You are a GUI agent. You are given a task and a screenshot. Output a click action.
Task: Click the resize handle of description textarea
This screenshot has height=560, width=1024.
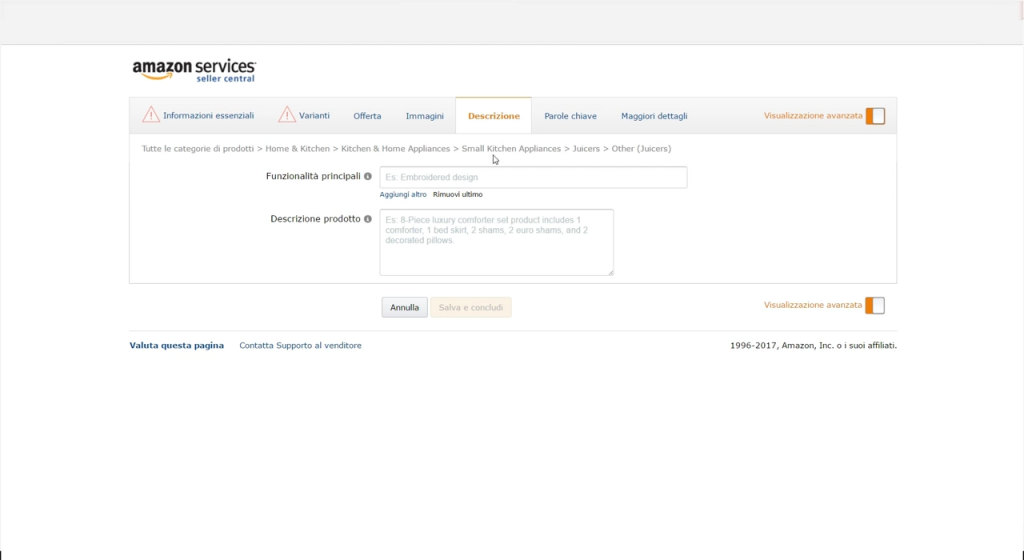coord(609,270)
